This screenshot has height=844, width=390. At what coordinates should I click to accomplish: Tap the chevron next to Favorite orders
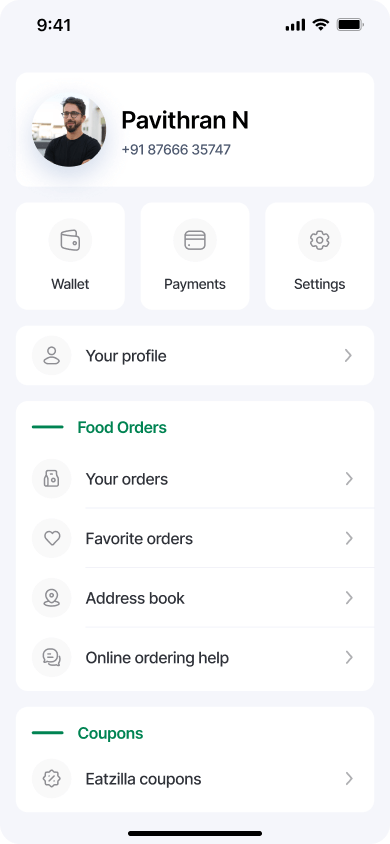[349, 538]
